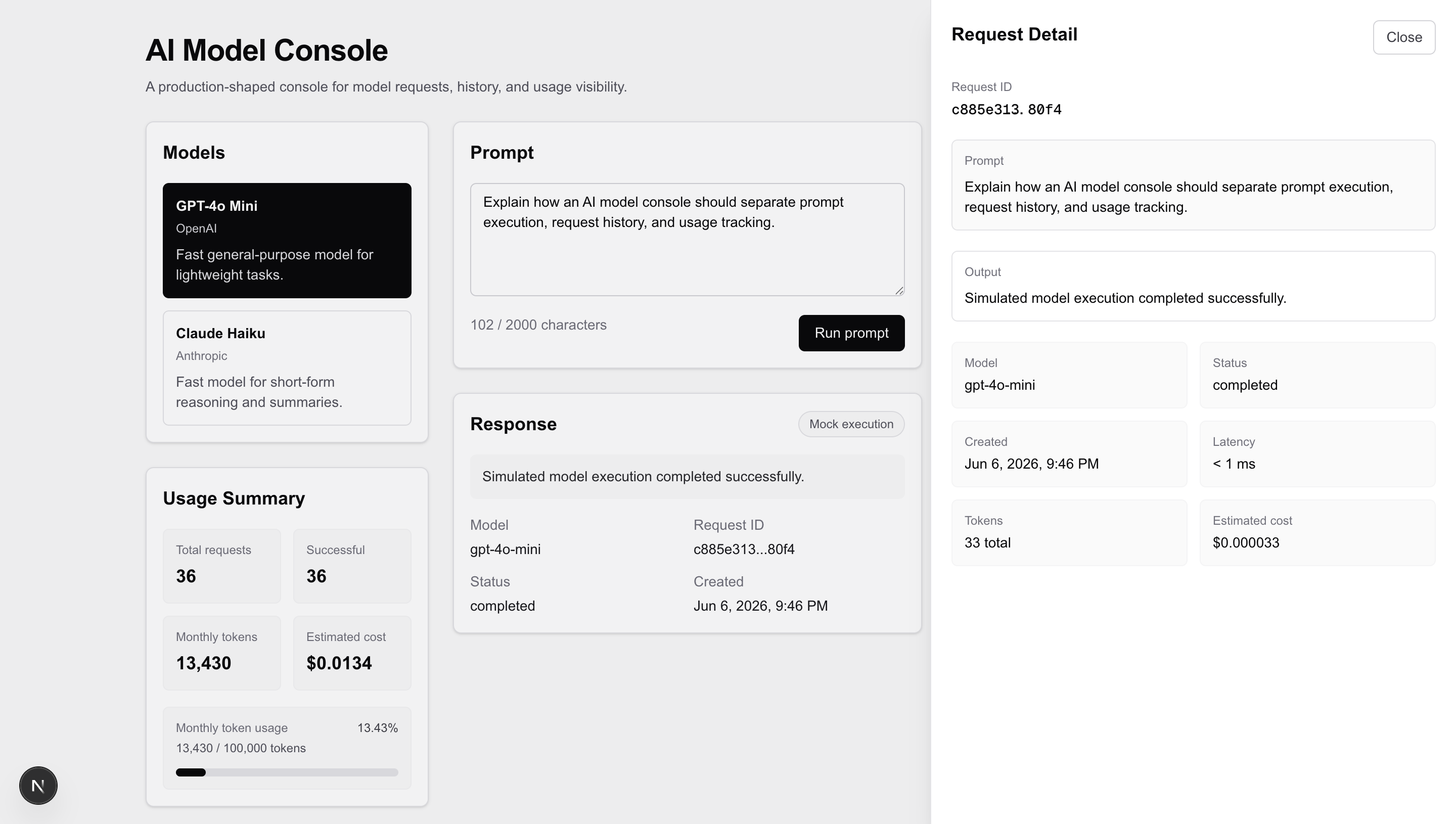Click the Tokens '33 total' tile
Viewport: 1456px width, 824px height.
(x=1069, y=532)
